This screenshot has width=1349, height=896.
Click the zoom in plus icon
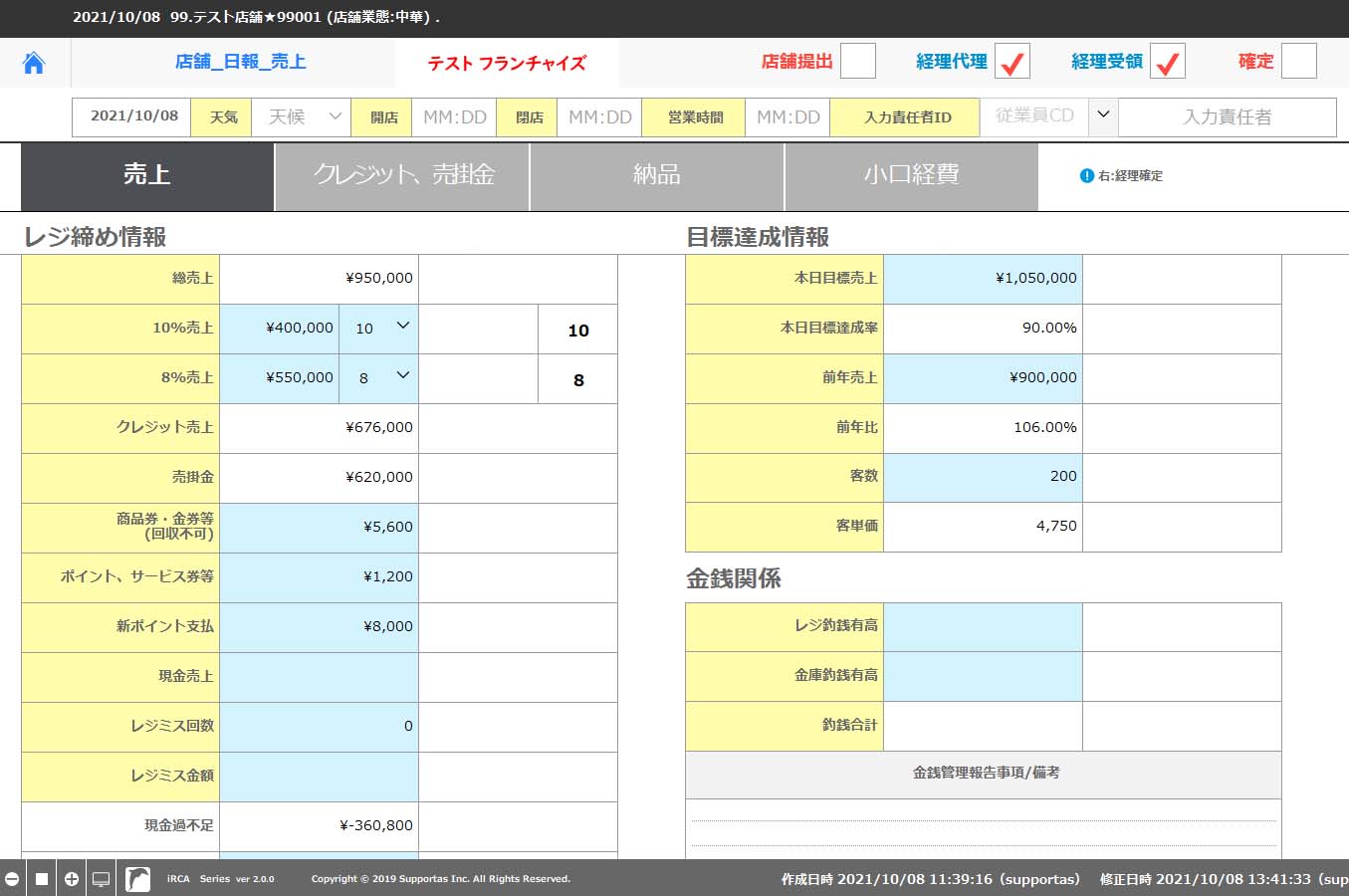click(x=72, y=879)
